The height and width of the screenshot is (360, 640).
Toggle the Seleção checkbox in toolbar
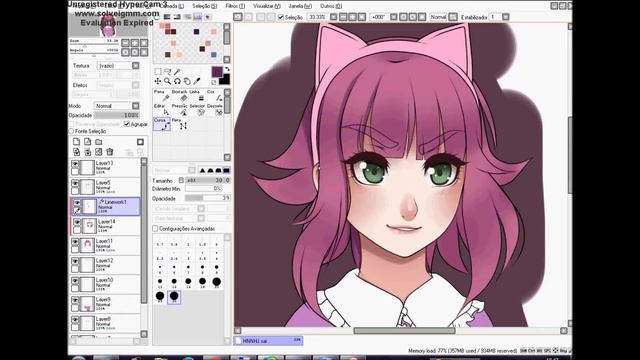click(281, 17)
